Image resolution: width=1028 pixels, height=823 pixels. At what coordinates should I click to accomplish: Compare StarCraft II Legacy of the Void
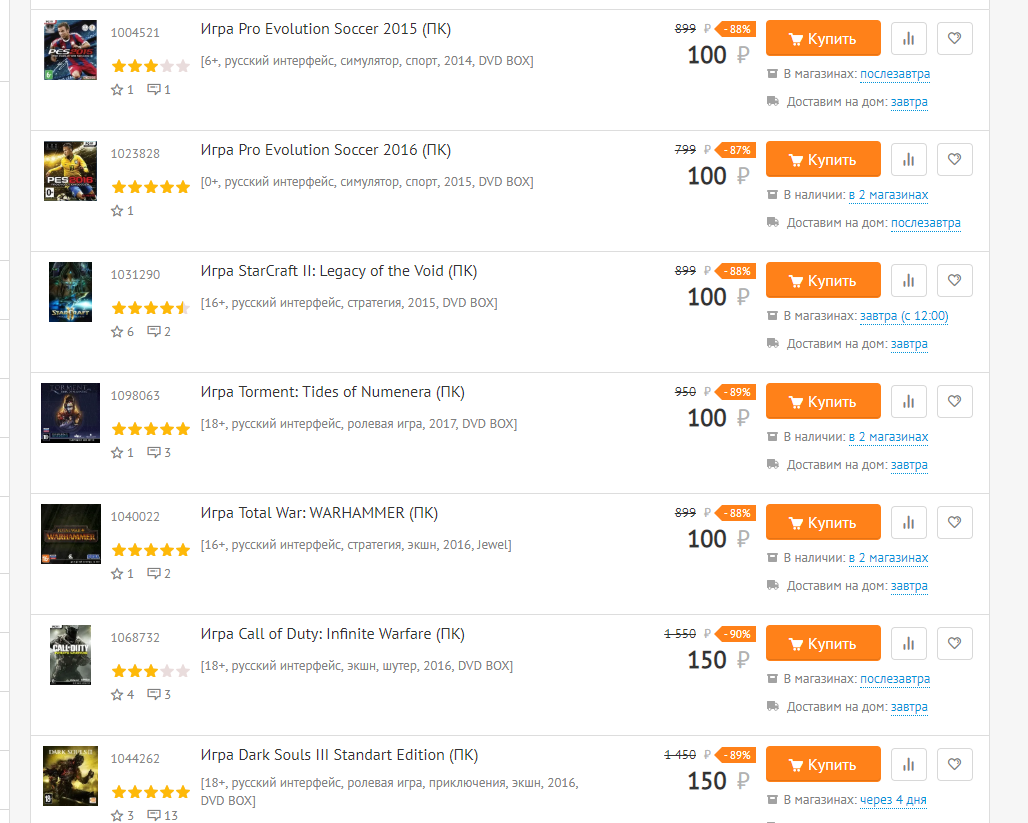[909, 281]
